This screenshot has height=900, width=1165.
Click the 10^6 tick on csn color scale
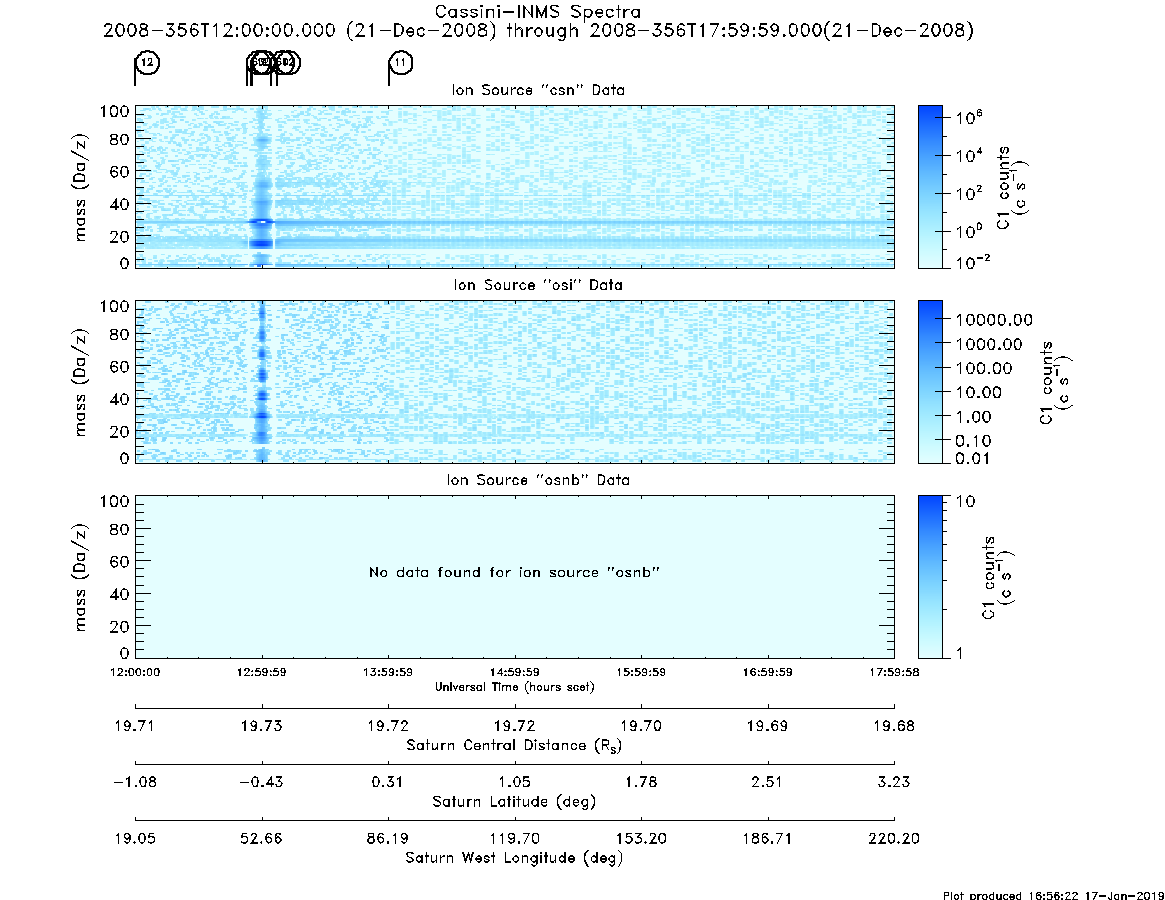click(x=970, y=117)
